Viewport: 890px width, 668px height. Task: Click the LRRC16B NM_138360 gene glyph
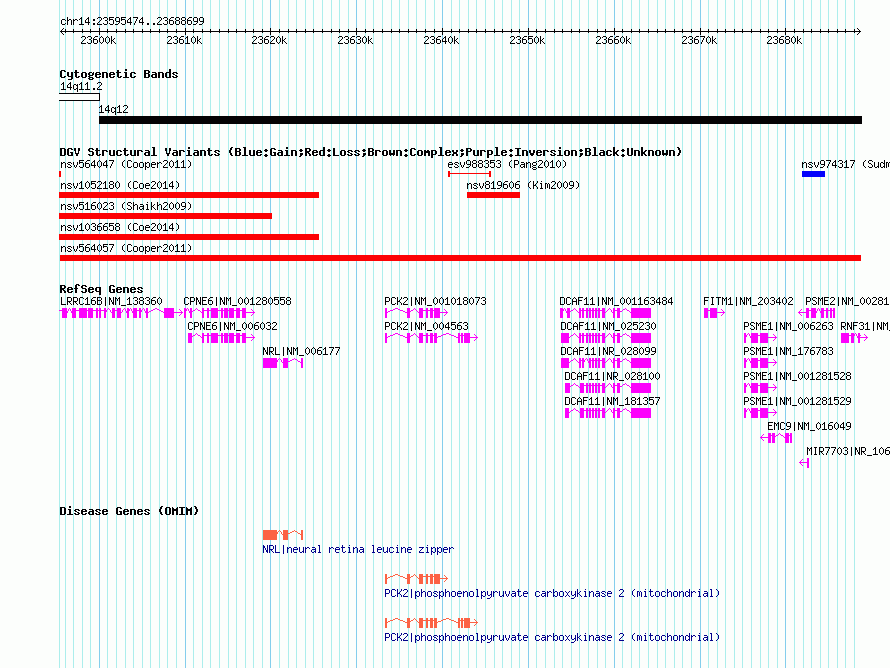121,313
